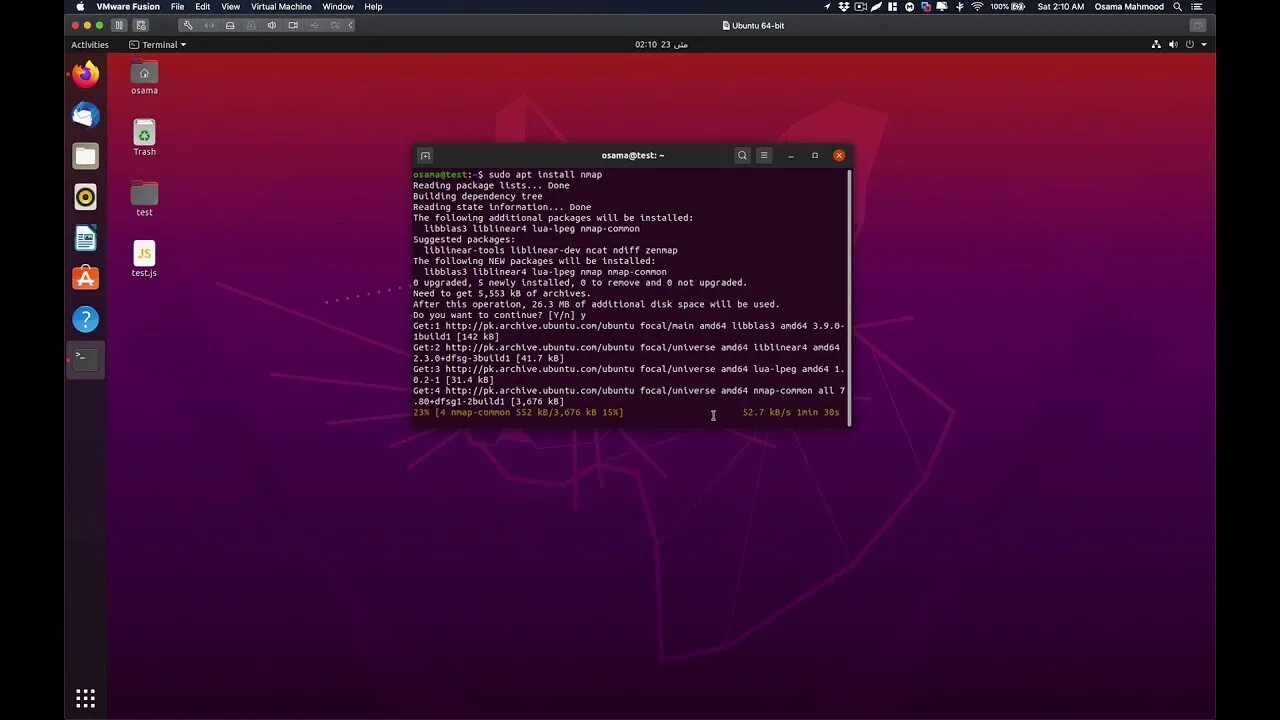Open the Terminal app menu dropdown
This screenshot has height=720, width=1280.
click(158, 45)
